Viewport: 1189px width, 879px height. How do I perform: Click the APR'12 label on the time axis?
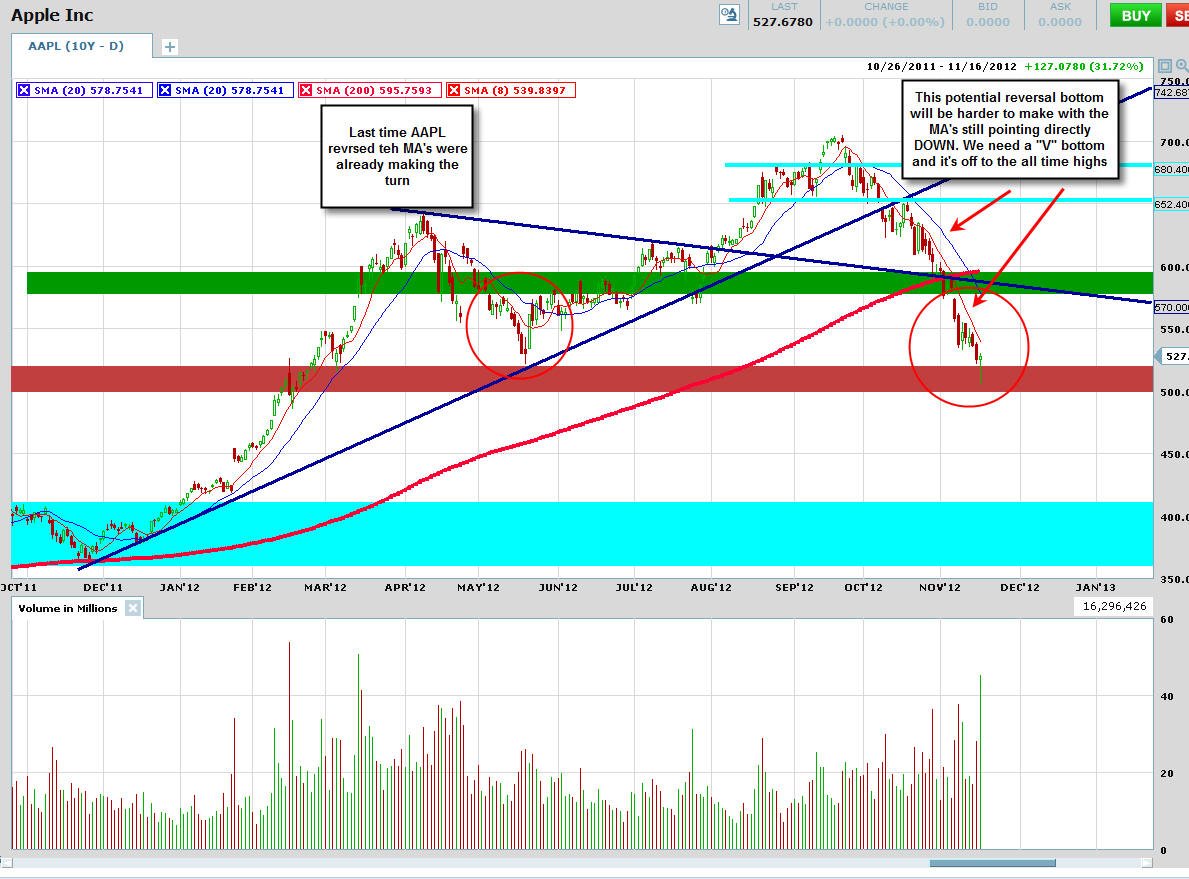(405, 587)
